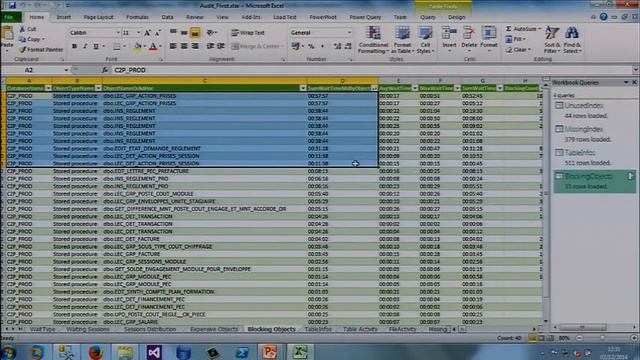
Task: Switch to the Page Layout ribbon tab
Action: (98, 17)
